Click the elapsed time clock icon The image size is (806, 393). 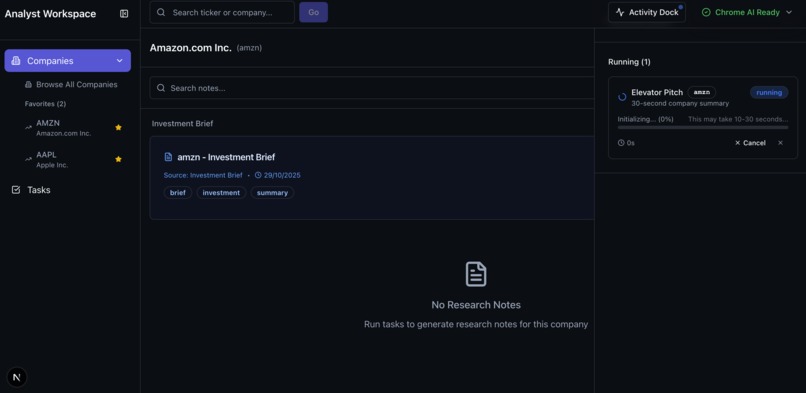pyautogui.click(x=621, y=143)
